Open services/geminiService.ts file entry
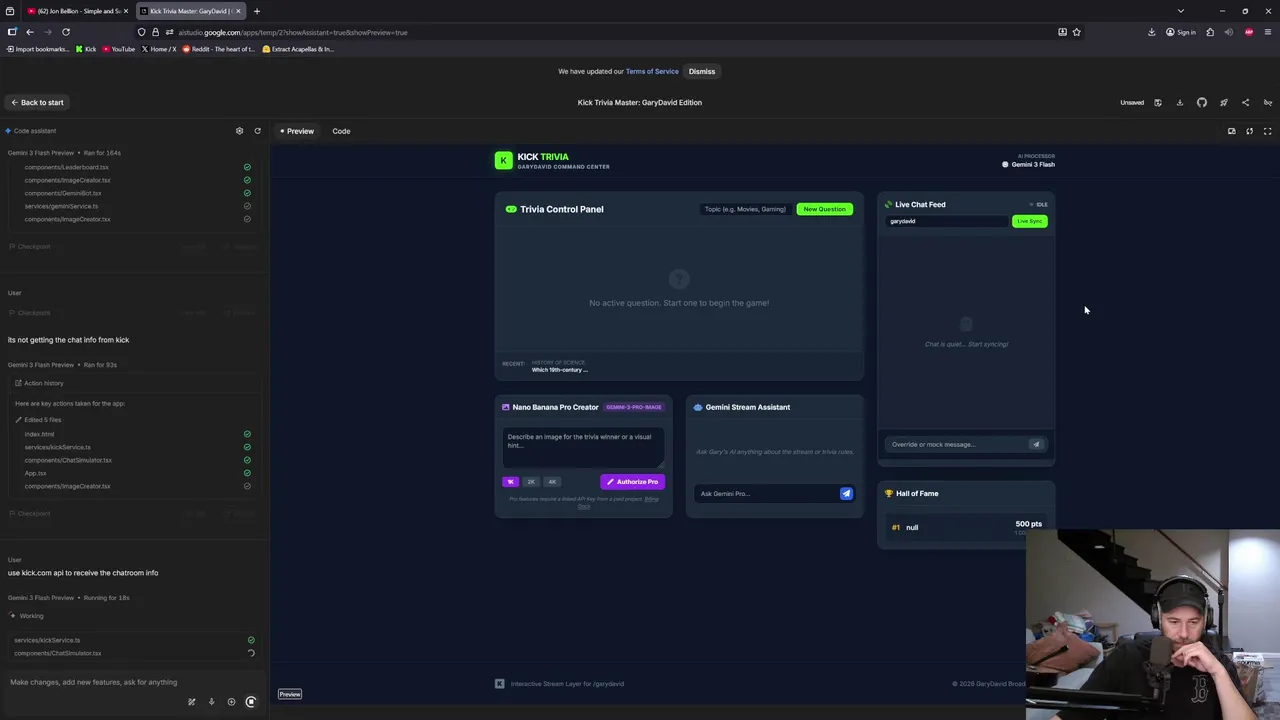1280x720 pixels. pyautogui.click(x=61, y=206)
